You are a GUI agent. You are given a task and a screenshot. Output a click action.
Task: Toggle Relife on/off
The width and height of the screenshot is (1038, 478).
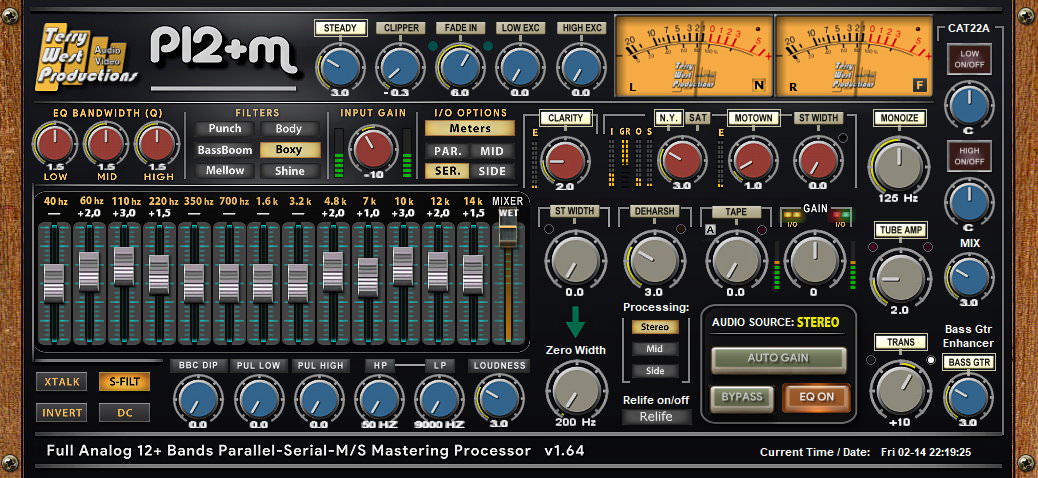click(656, 417)
